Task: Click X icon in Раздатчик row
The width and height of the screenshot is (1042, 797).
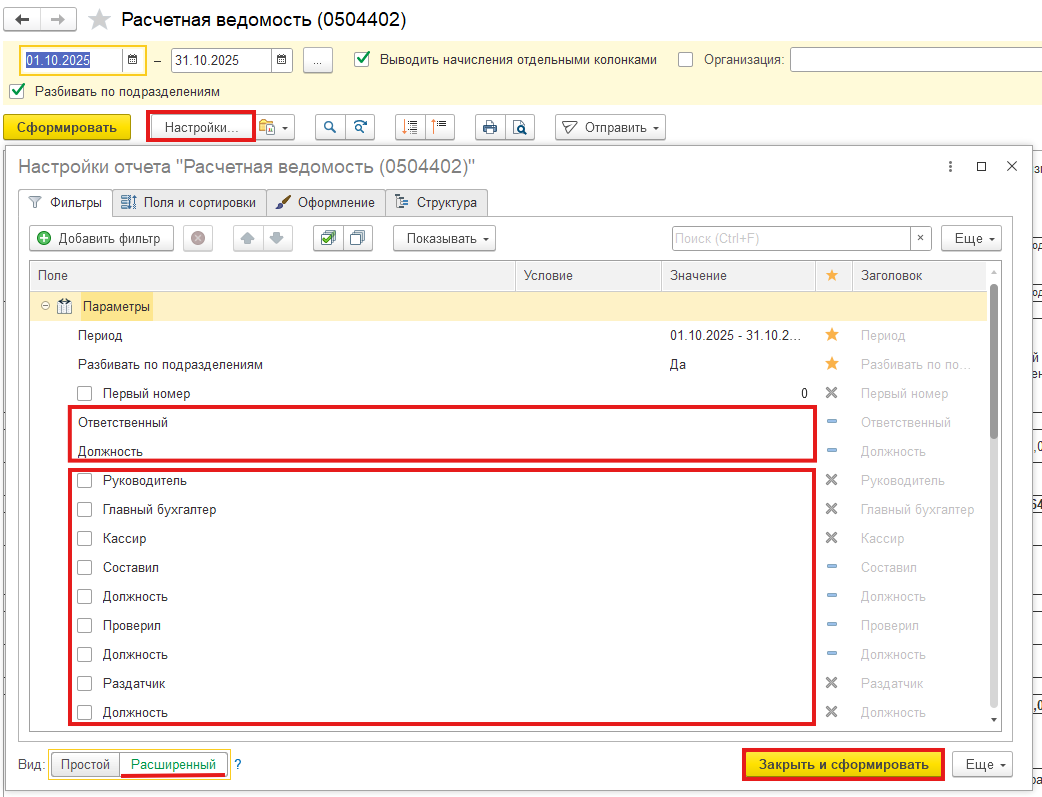Action: [x=831, y=683]
